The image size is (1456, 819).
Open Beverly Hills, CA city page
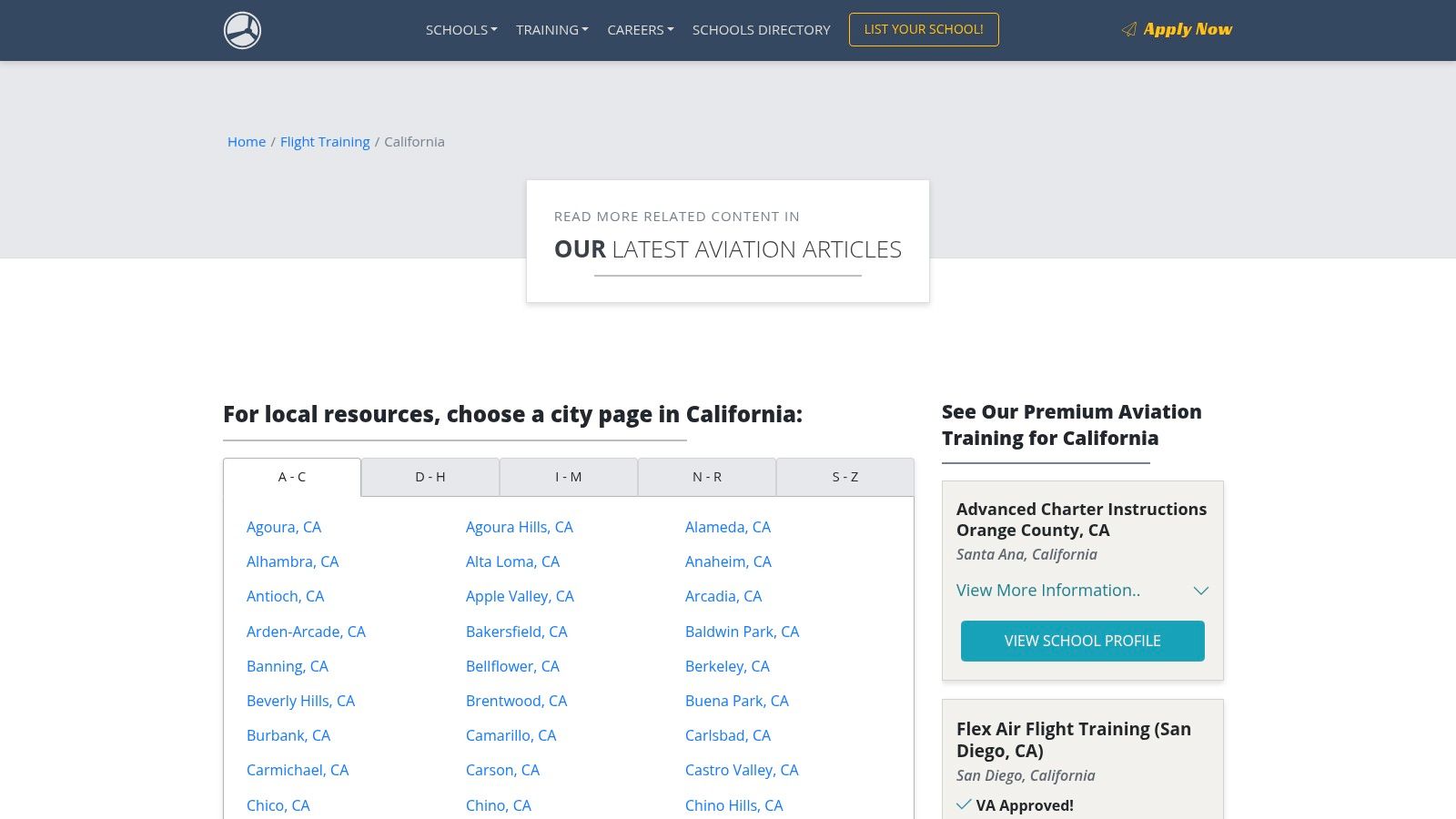(x=301, y=701)
